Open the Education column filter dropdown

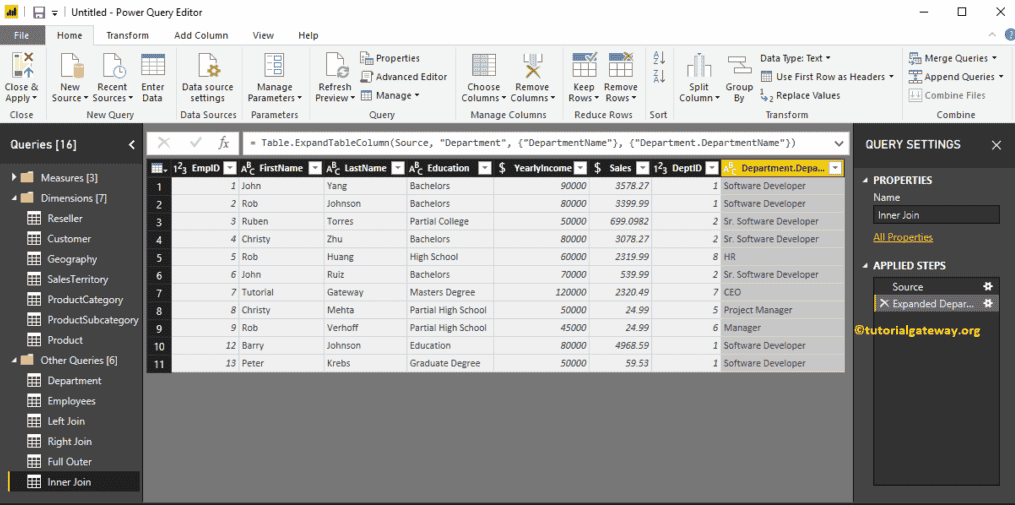[x=485, y=168]
